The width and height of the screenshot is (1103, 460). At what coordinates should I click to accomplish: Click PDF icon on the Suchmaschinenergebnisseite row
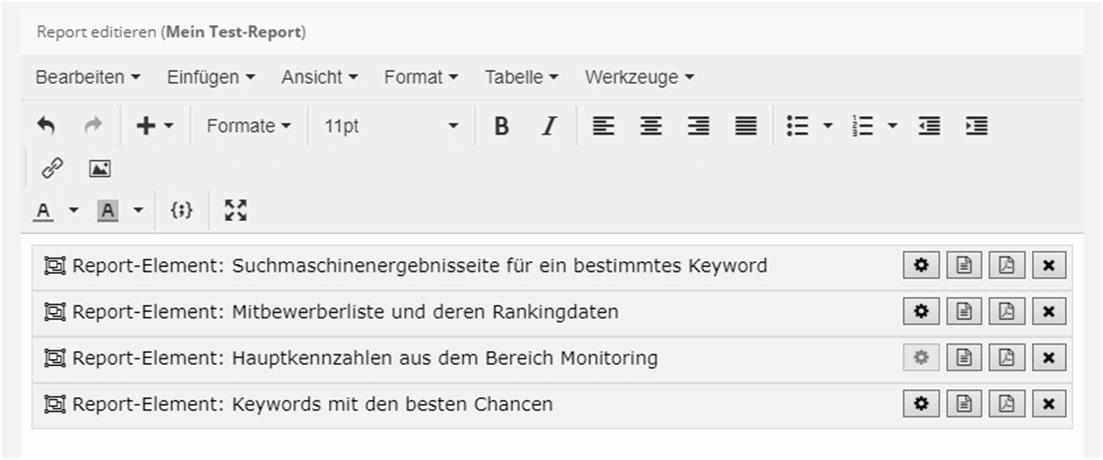[x=1006, y=266]
